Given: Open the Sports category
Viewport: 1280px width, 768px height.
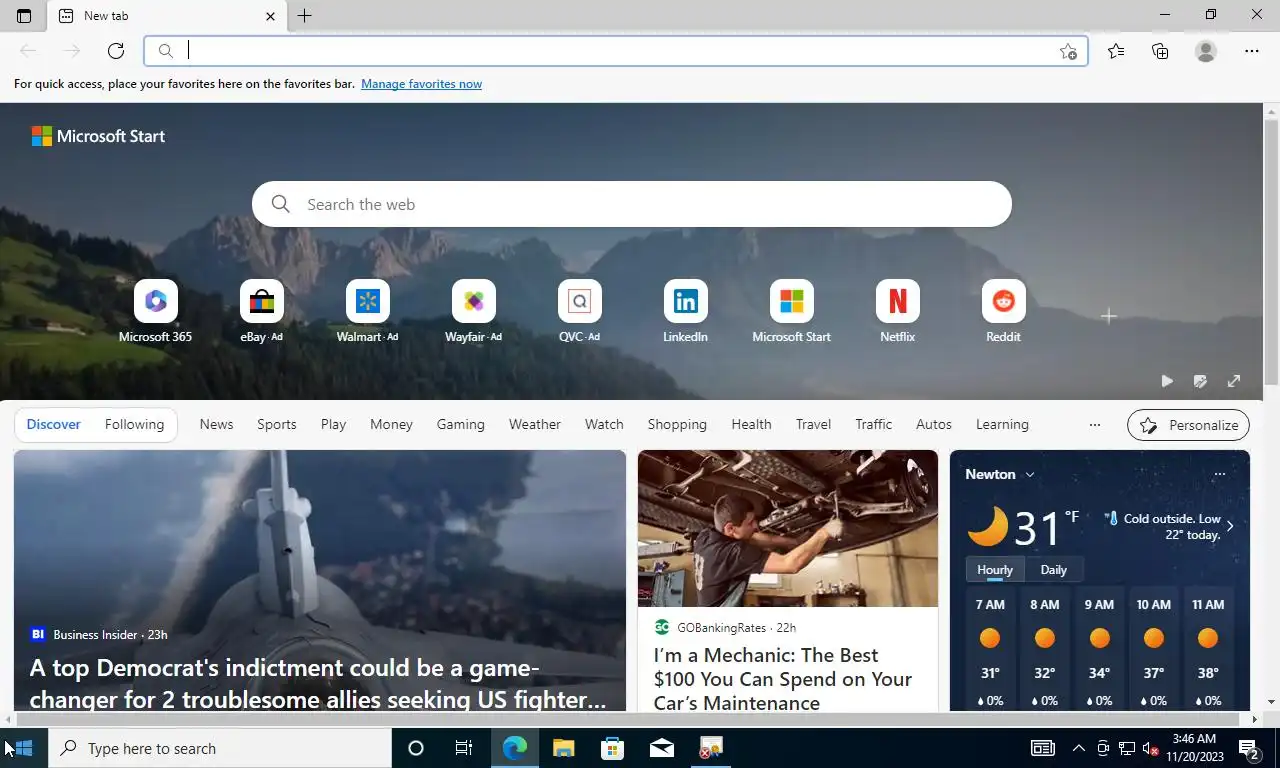Looking at the screenshot, I should click(277, 424).
